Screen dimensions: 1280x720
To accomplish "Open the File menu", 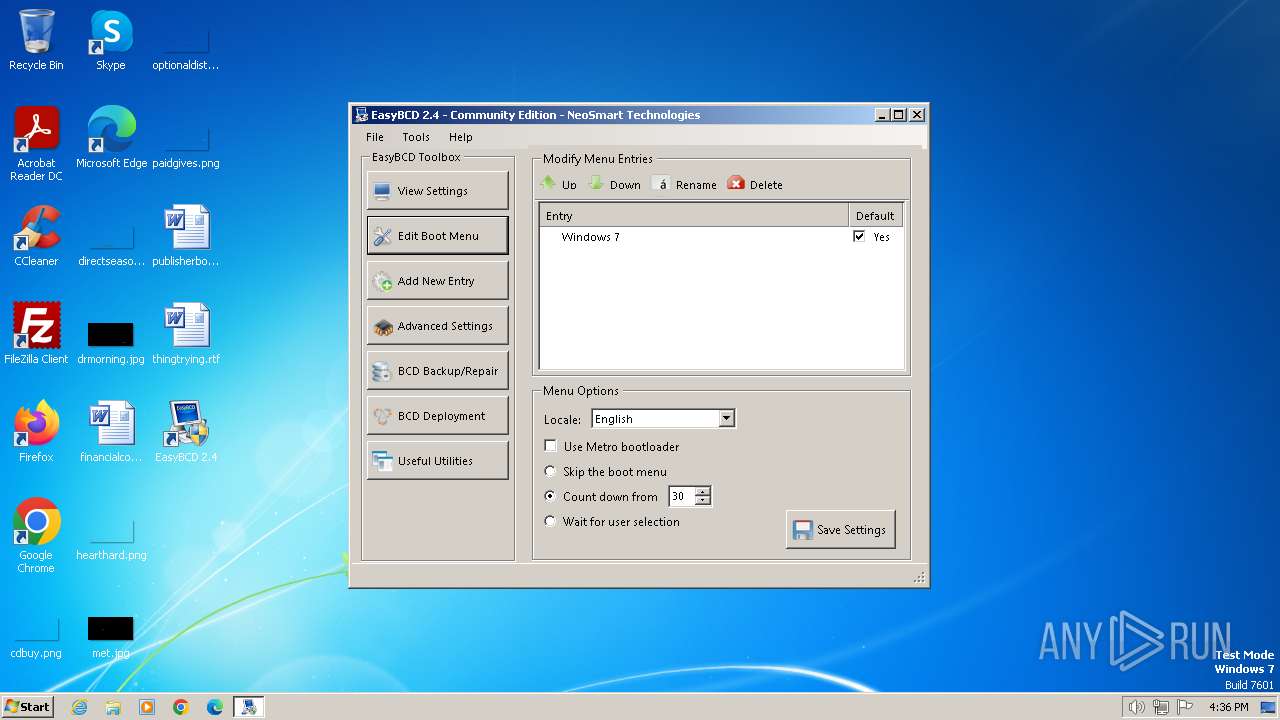I will coord(375,137).
